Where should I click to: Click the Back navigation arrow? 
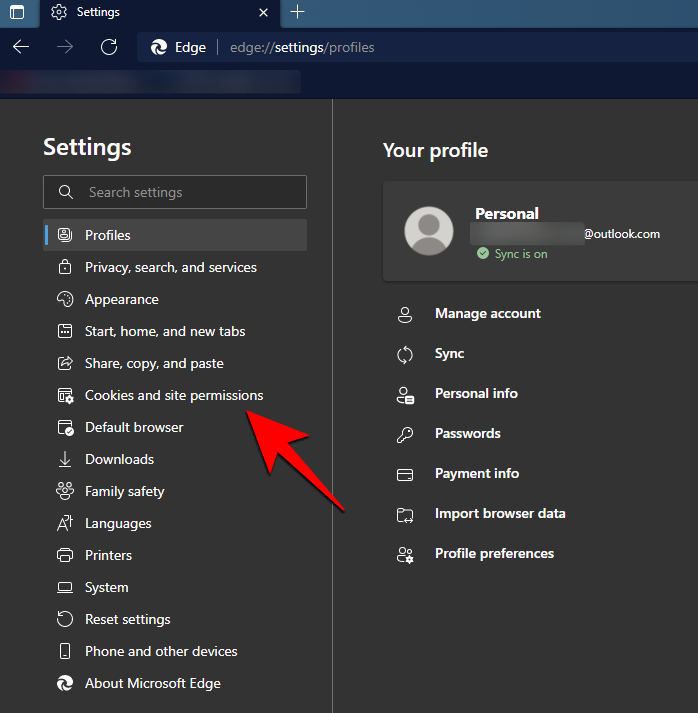(21, 47)
